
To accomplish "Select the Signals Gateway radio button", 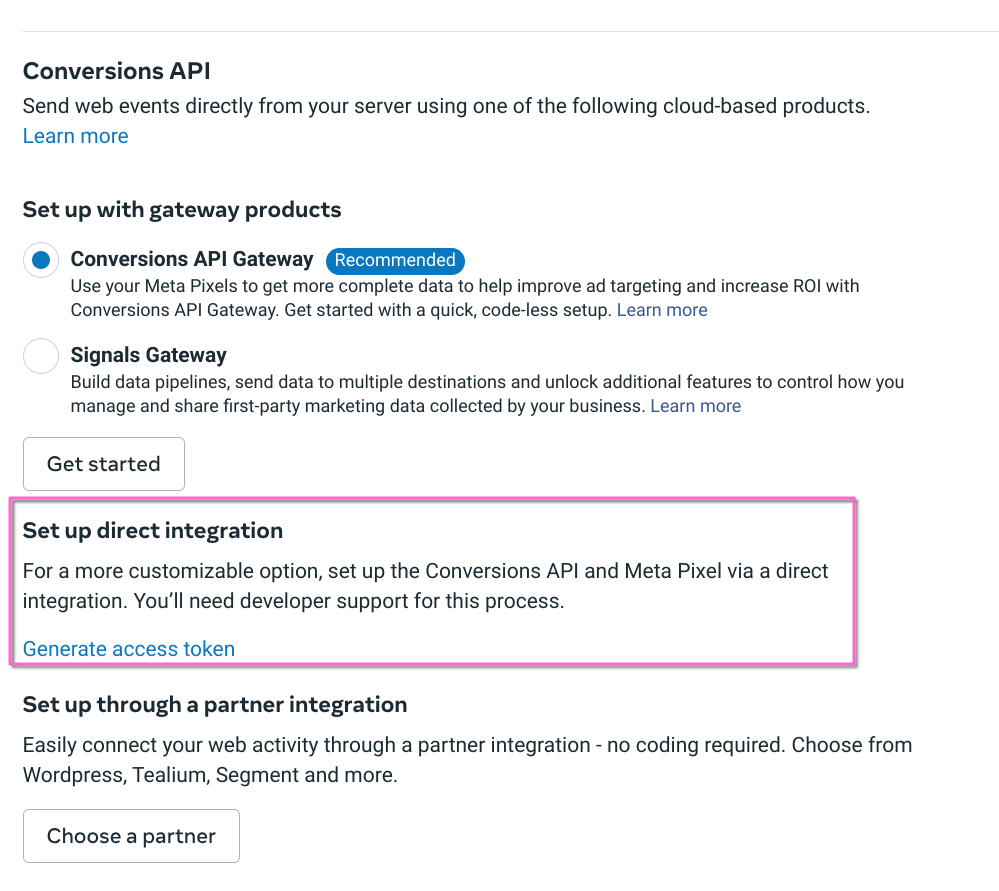I will coord(41,356).
